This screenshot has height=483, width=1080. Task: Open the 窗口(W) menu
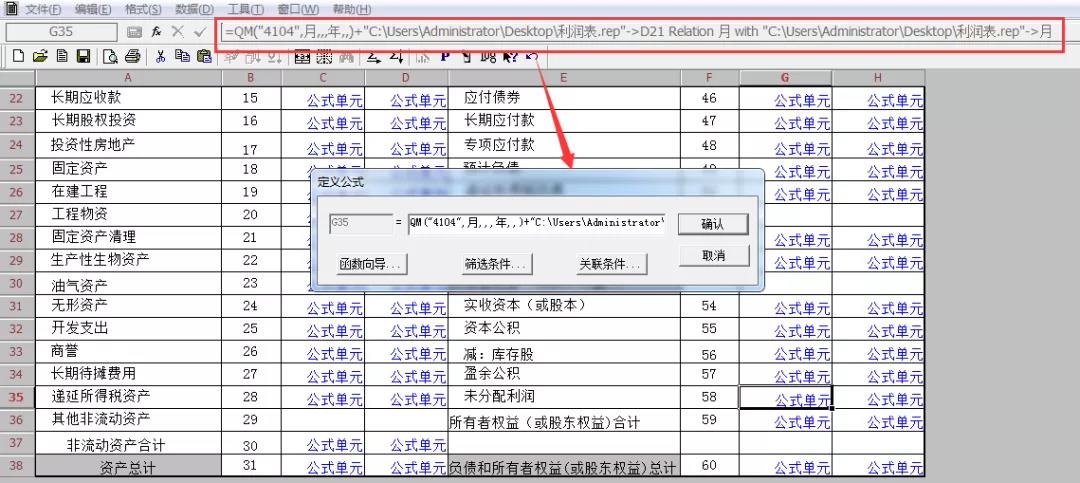click(298, 10)
